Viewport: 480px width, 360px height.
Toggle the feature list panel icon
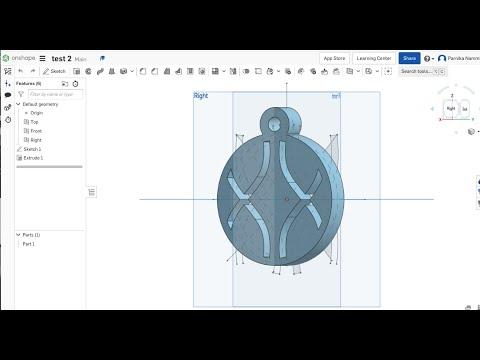(8, 71)
